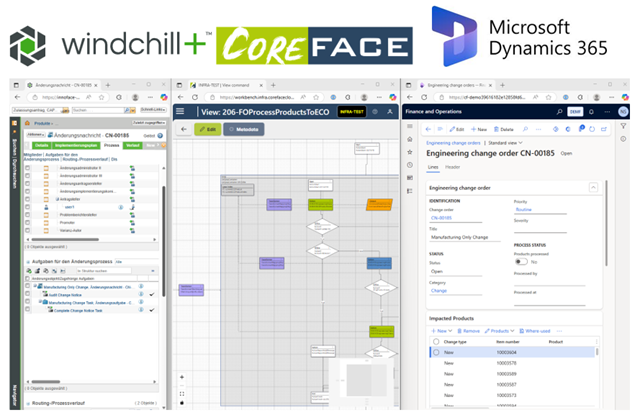This screenshot has width=640, height=415.
Task: Click the minimap thumbnail in CoreFace canvas
Action: [361, 381]
